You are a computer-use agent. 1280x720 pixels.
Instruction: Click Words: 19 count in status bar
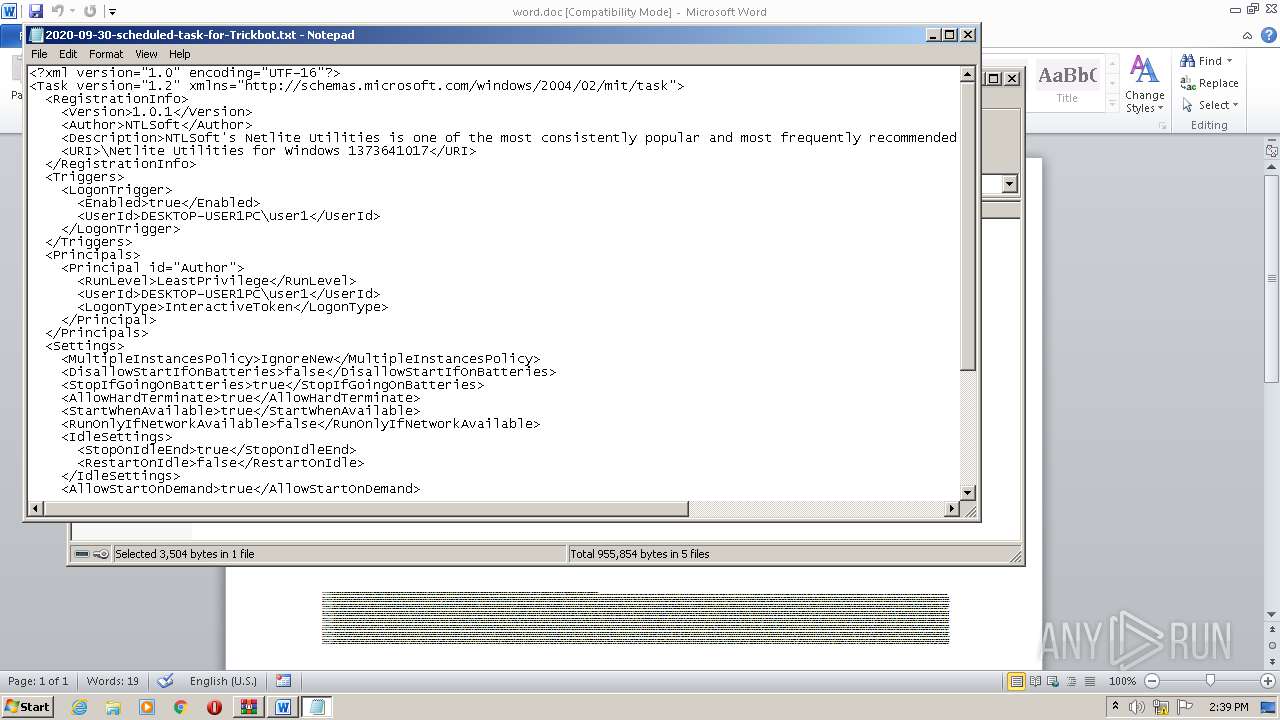(113, 681)
